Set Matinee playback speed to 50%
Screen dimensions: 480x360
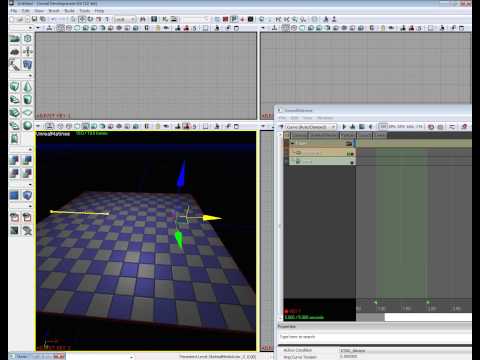coord(401,127)
